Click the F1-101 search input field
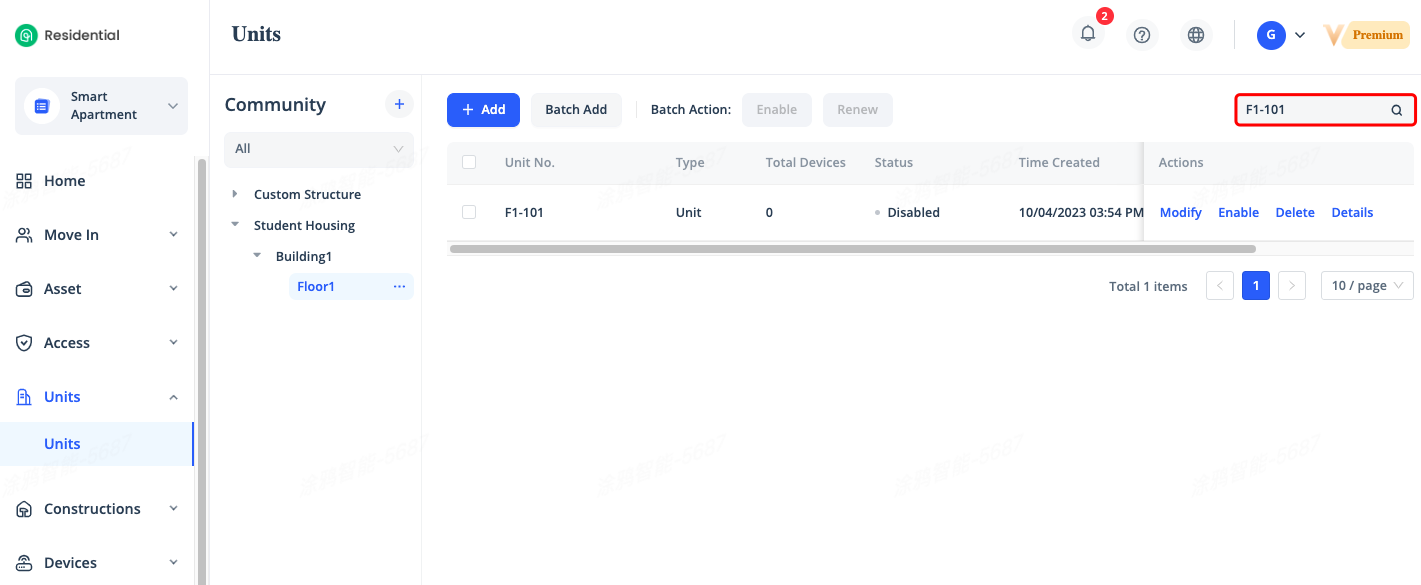 pos(1310,110)
